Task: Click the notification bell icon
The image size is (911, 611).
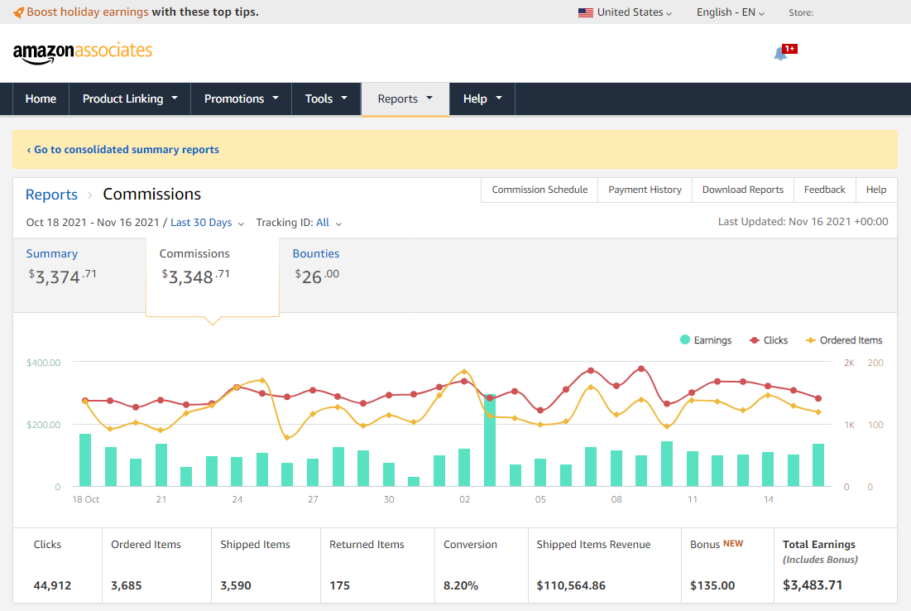Action: (780, 53)
